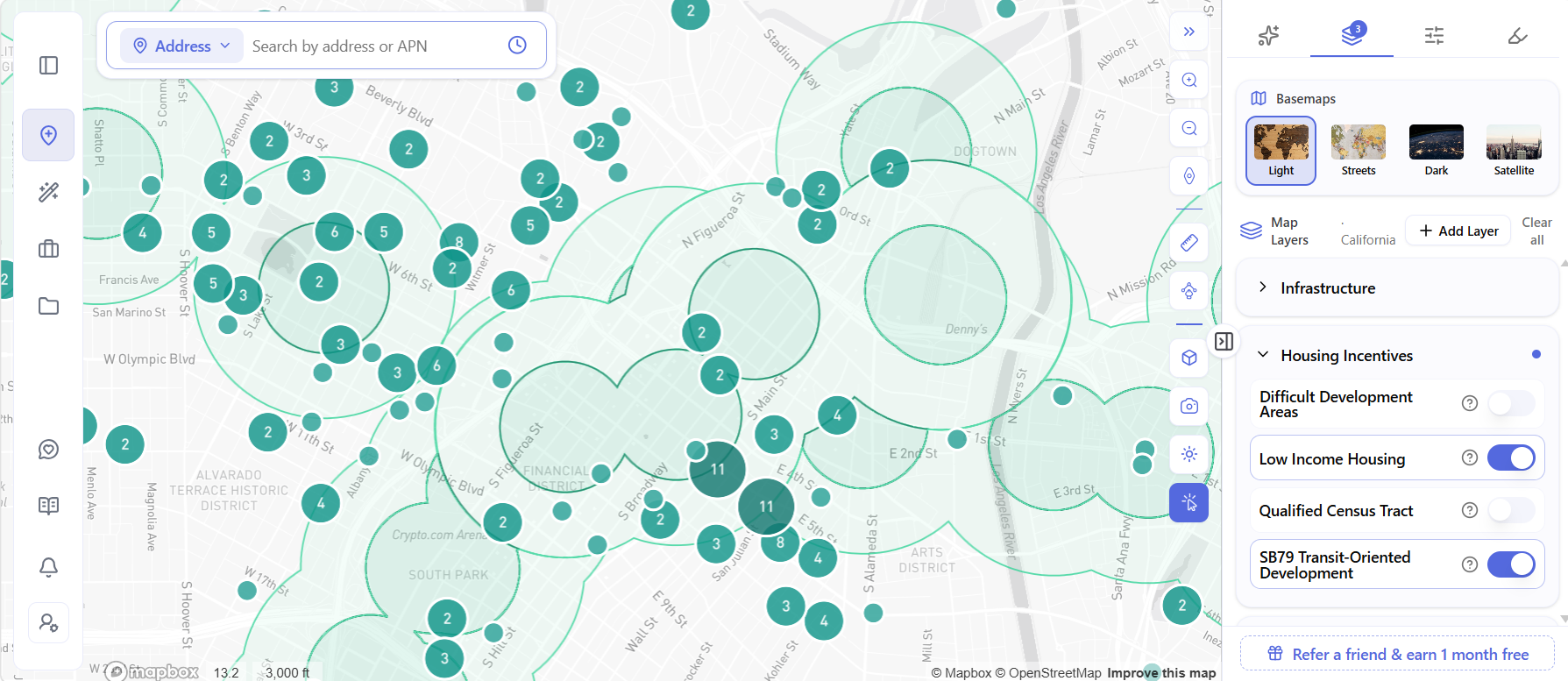
Task: Click the zoom out magnifier icon
Action: [x=1189, y=129]
